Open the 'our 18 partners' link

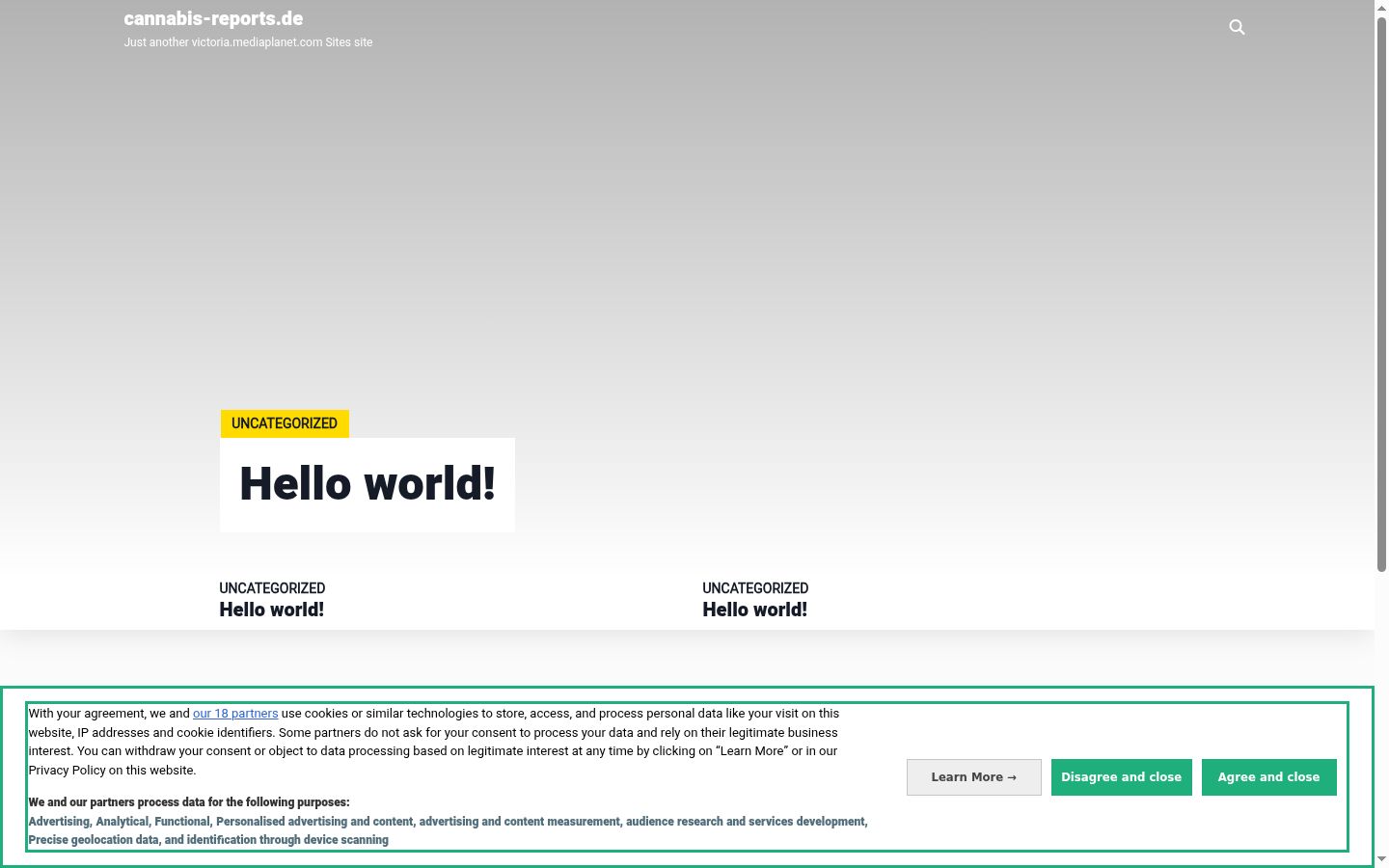235,714
